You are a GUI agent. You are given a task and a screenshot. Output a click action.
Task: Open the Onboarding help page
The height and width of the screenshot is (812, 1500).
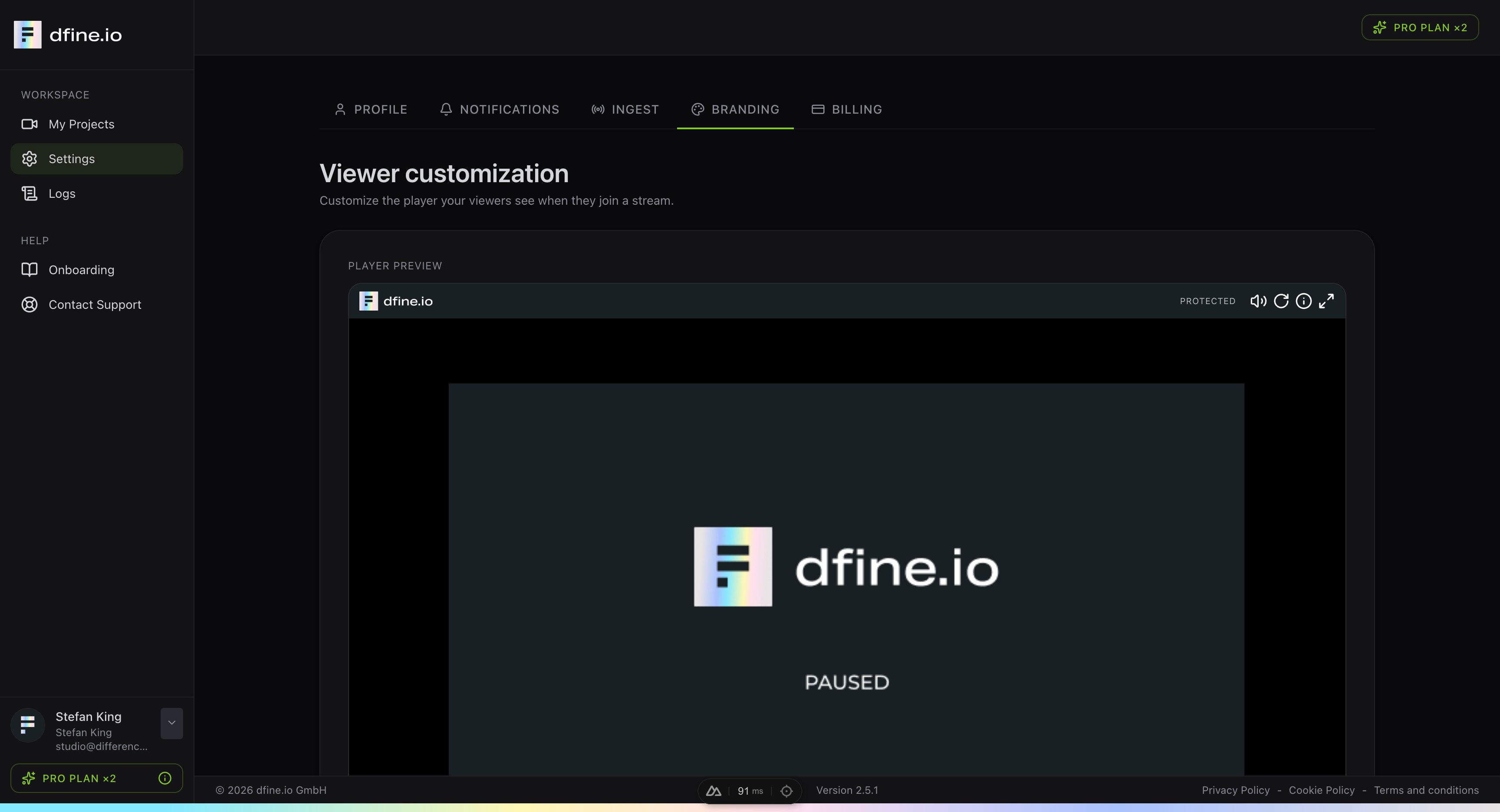(x=97, y=269)
